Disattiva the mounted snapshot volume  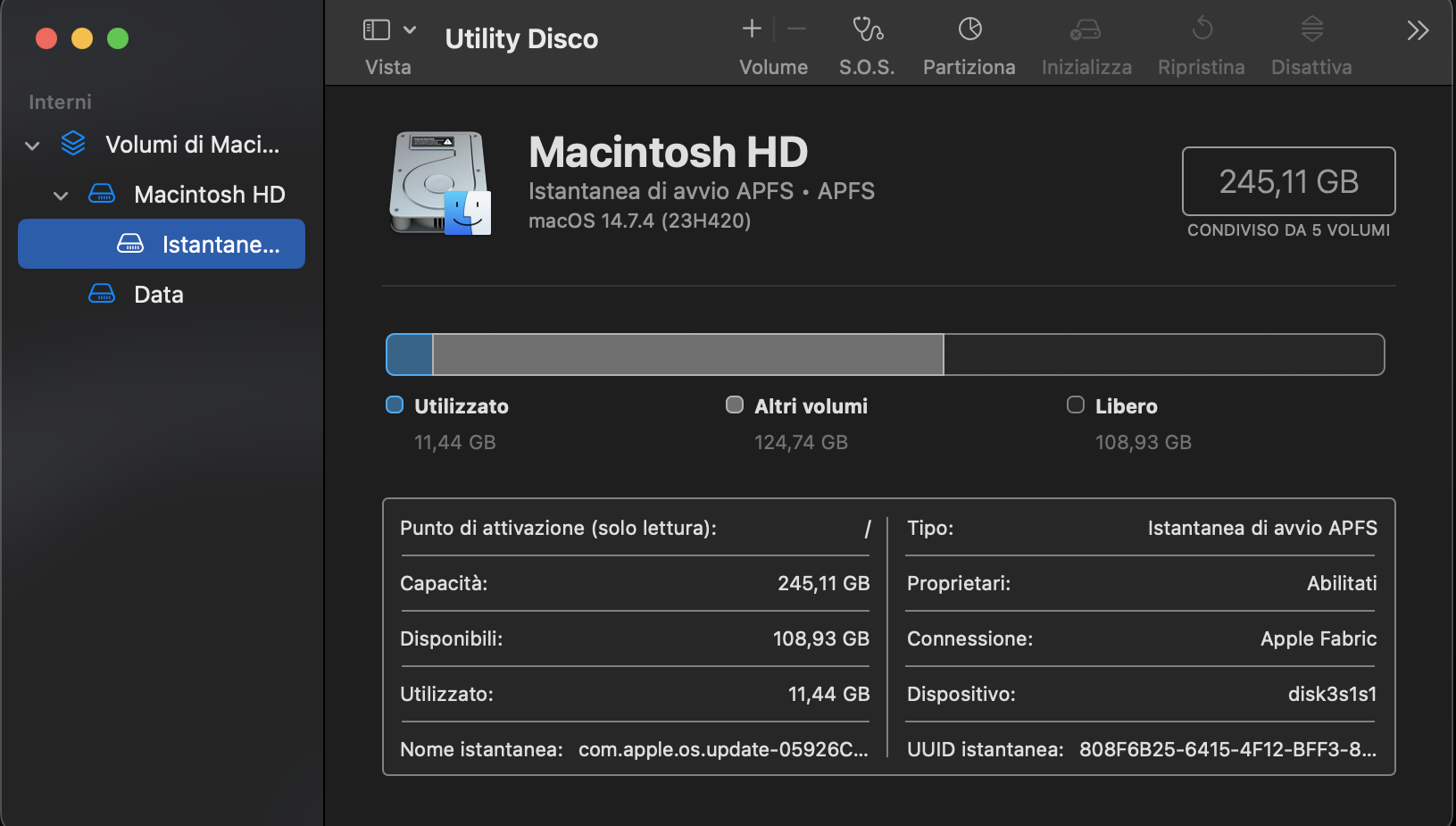point(1310,29)
